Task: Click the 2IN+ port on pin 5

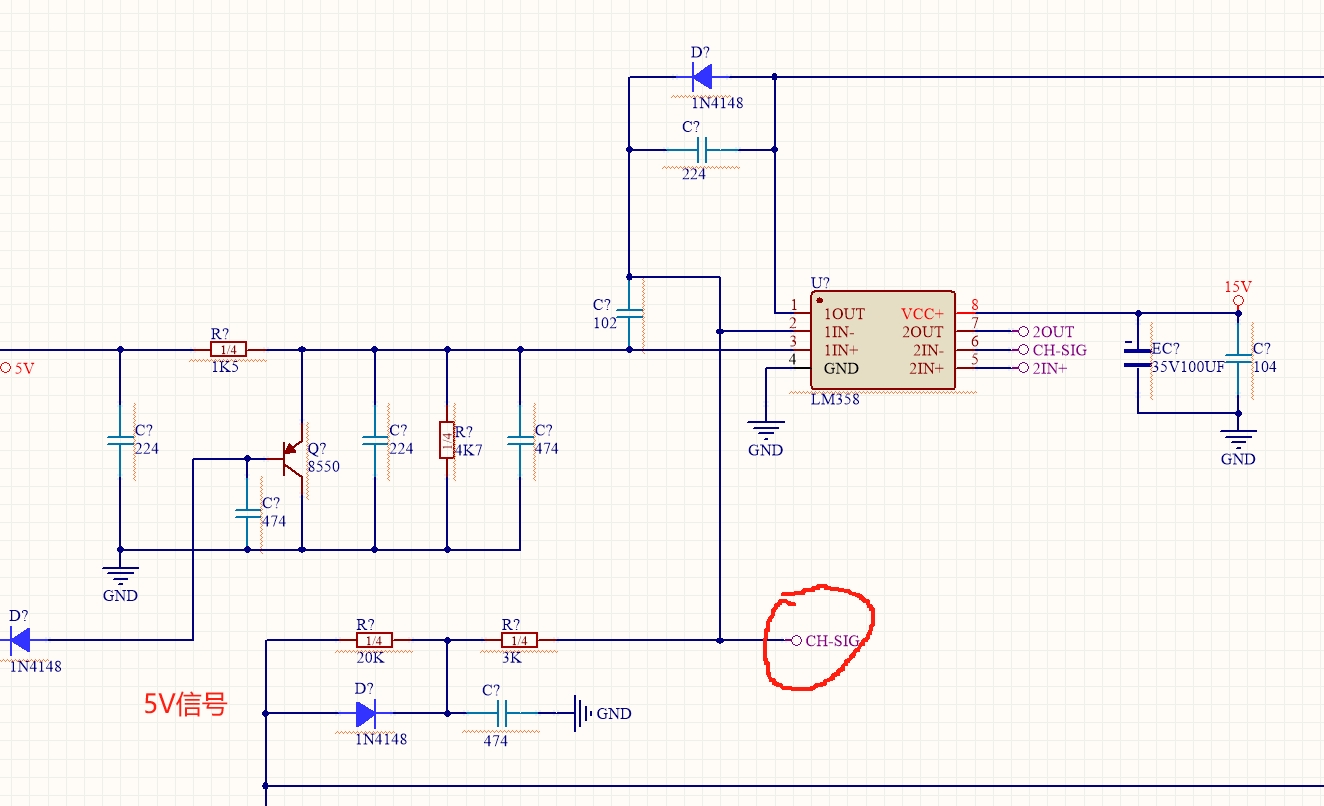Action: [1043, 368]
